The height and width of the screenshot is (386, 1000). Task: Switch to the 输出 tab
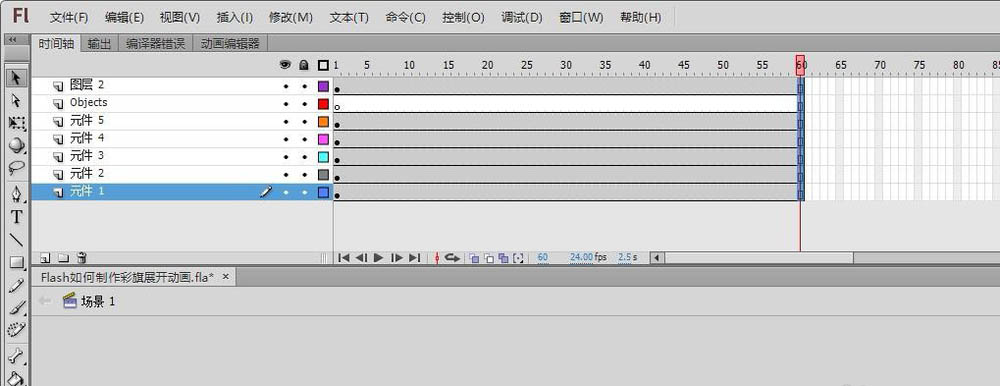[x=99, y=43]
